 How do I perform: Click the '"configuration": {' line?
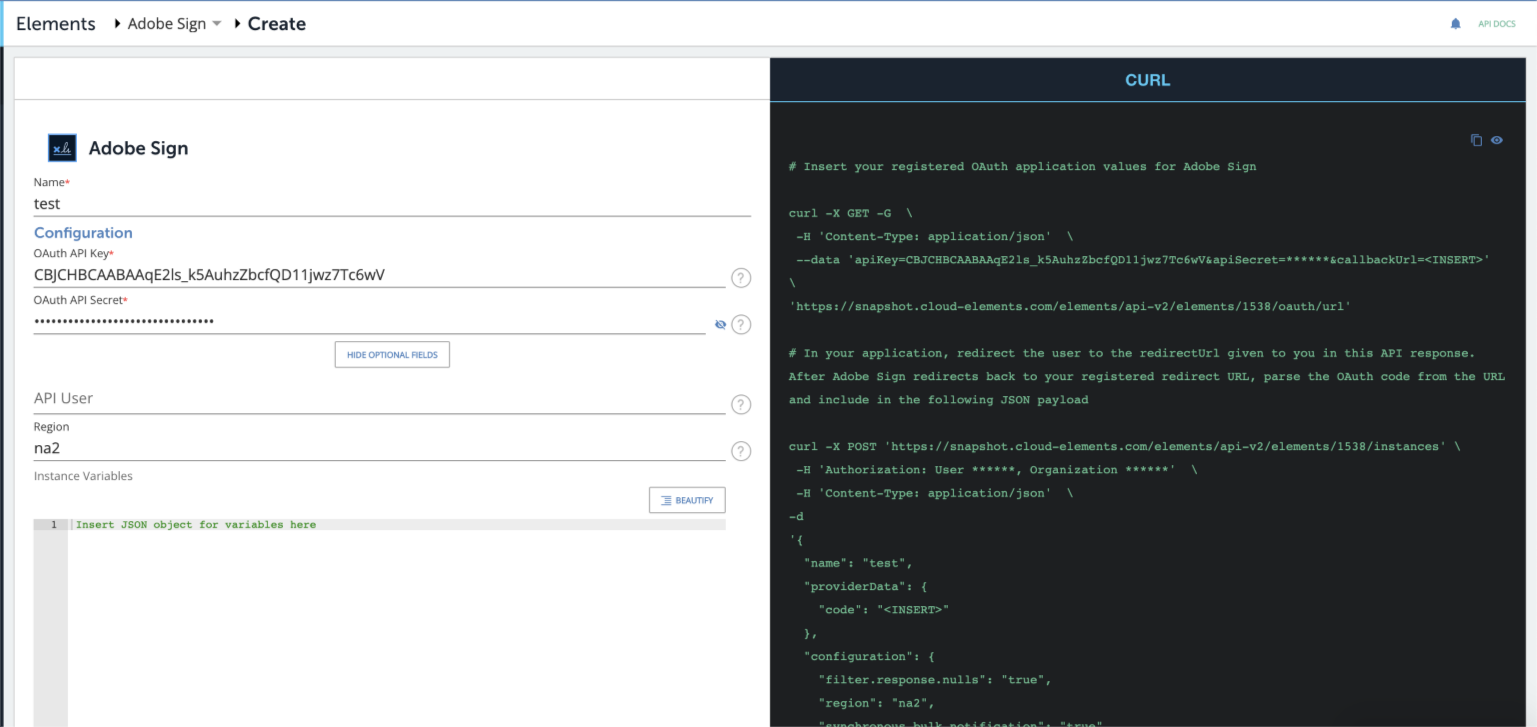pyautogui.click(x=869, y=657)
